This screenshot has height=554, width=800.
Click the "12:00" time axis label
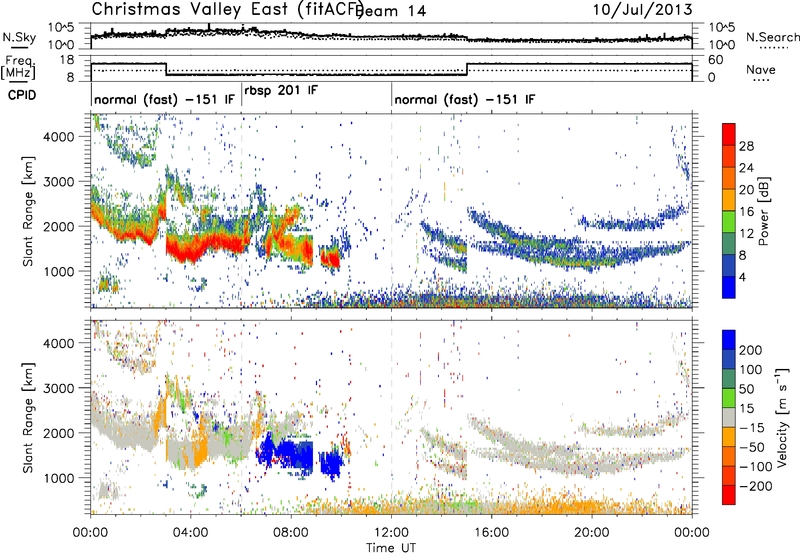(x=391, y=533)
